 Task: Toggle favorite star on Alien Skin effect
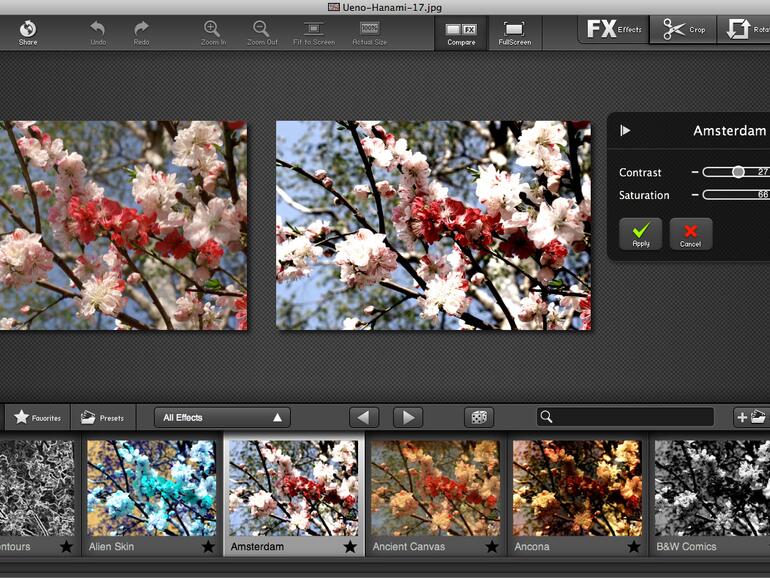[209, 547]
